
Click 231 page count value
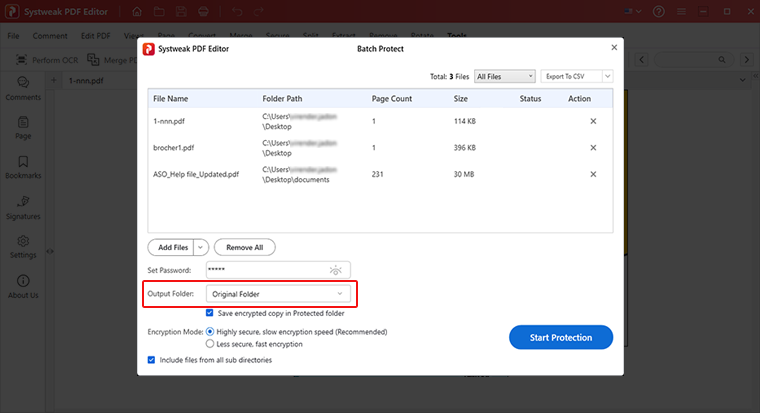tap(378, 174)
